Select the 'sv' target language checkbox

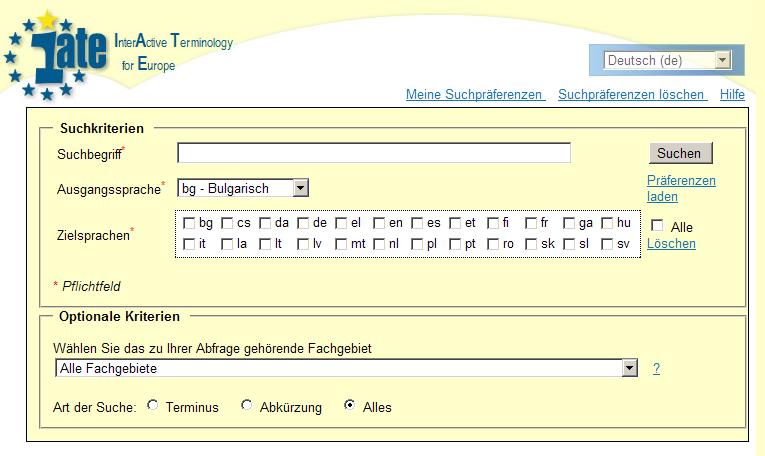click(607, 244)
